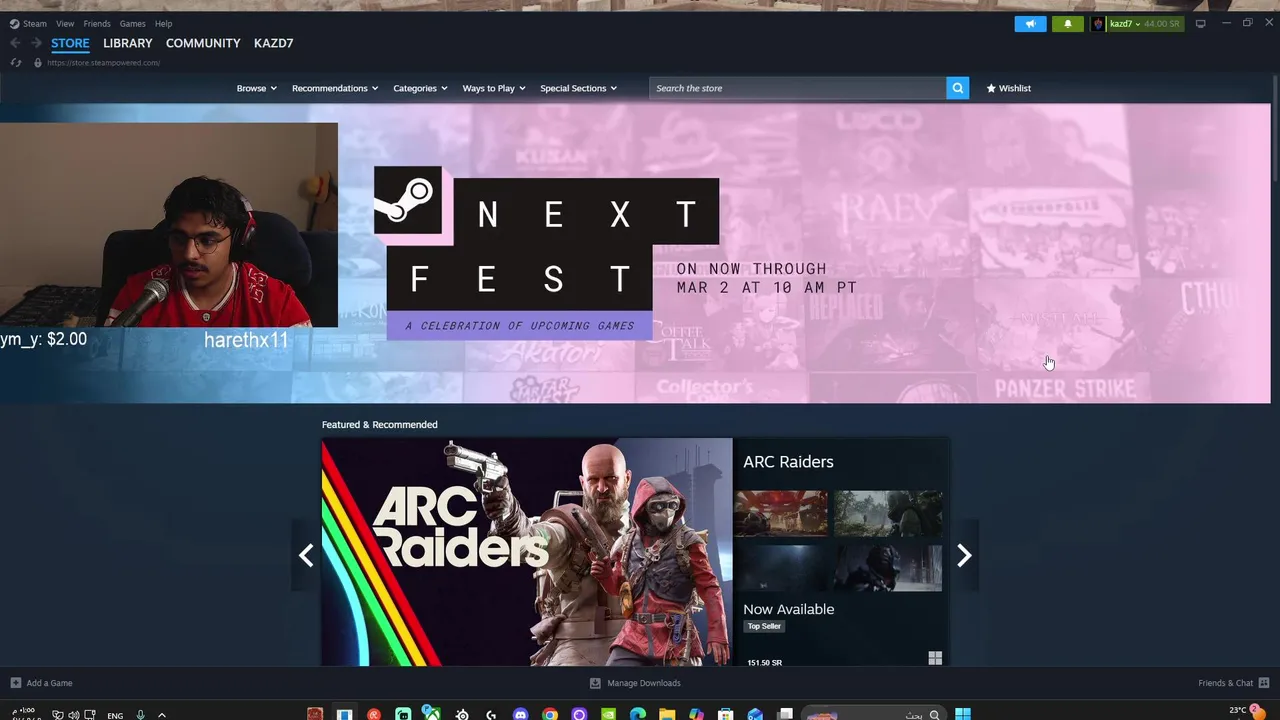The width and height of the screenshot is (1280, 720).
Task: Click the blue search magnifier button
Action: pos(958,88)
